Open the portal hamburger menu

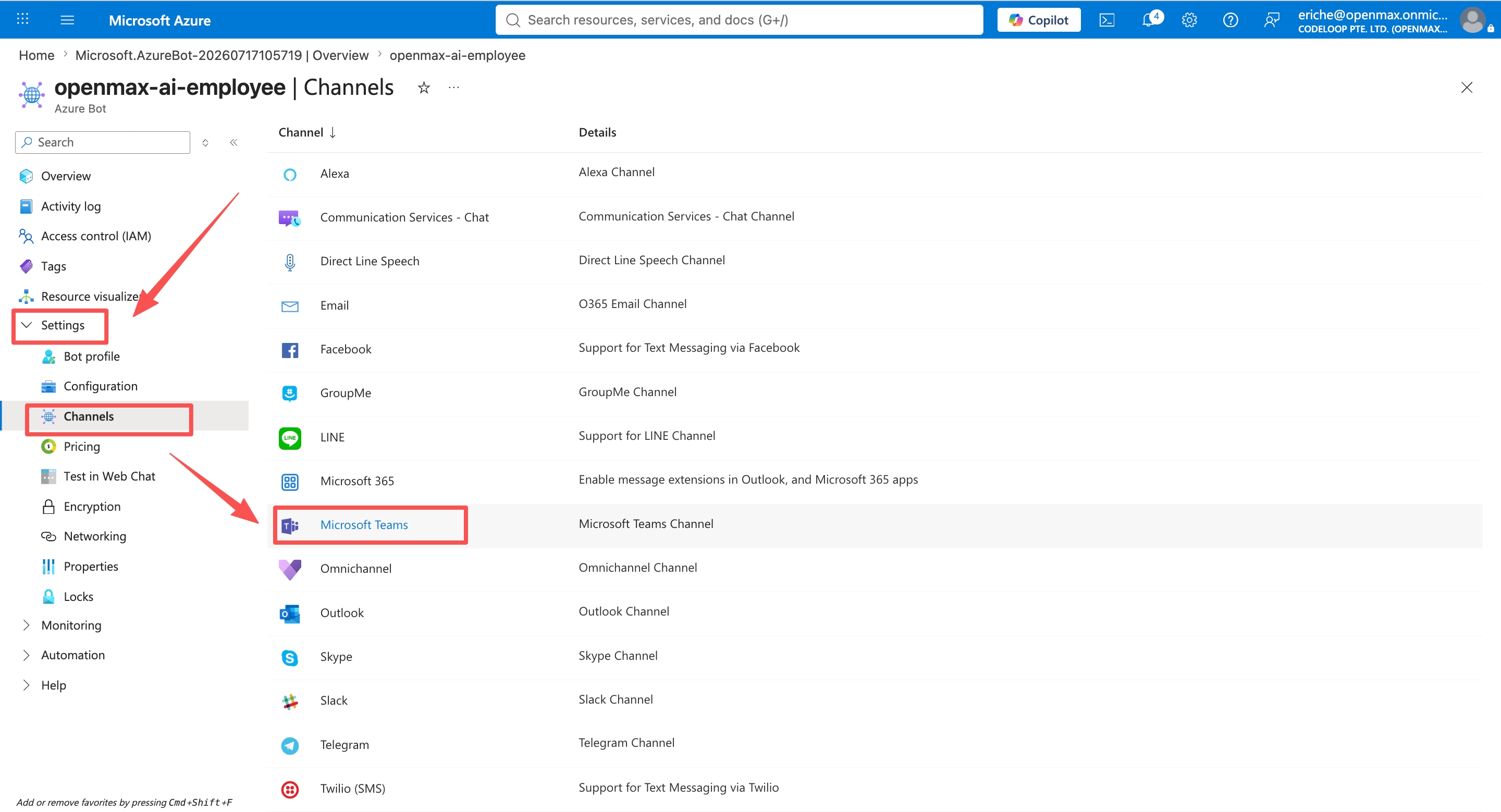68,20
